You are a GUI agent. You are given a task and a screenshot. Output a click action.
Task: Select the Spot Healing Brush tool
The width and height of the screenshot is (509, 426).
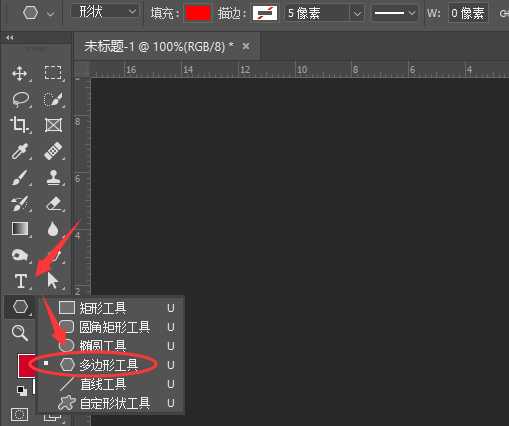[53, 151]
